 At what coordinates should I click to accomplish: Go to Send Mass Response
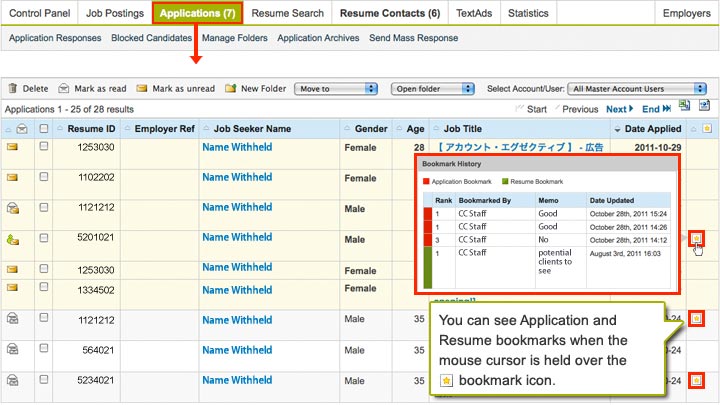pos(414,38)
